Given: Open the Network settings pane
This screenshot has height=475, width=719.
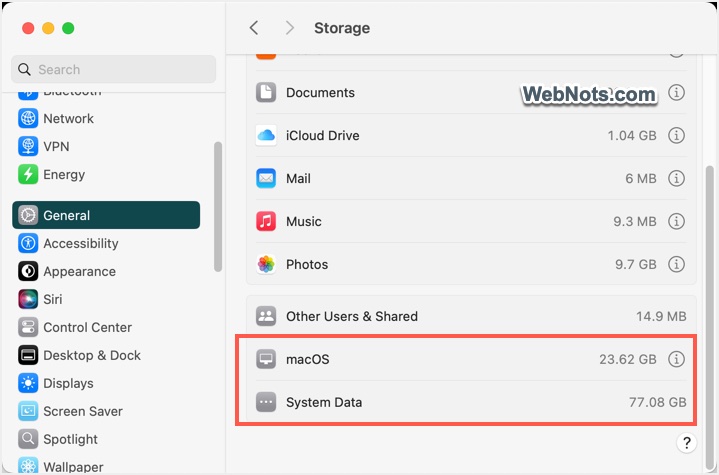Looking at the screenshot, I should tap(106, 118).
